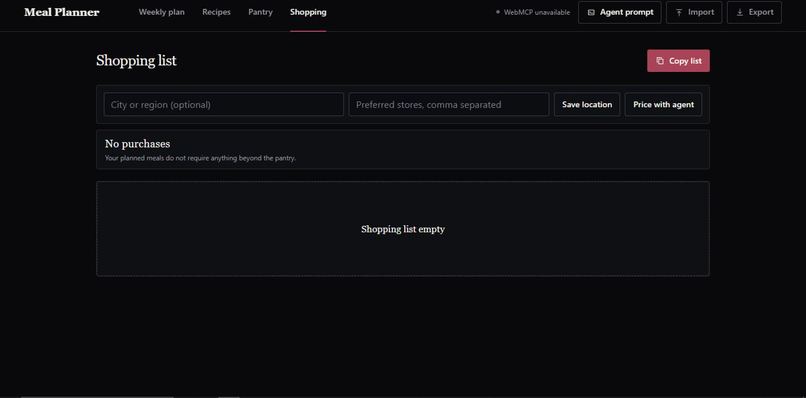Click the WebMCP status dot indicator
Viewport: 806px width, 398px height.
[x=498, y=12]
